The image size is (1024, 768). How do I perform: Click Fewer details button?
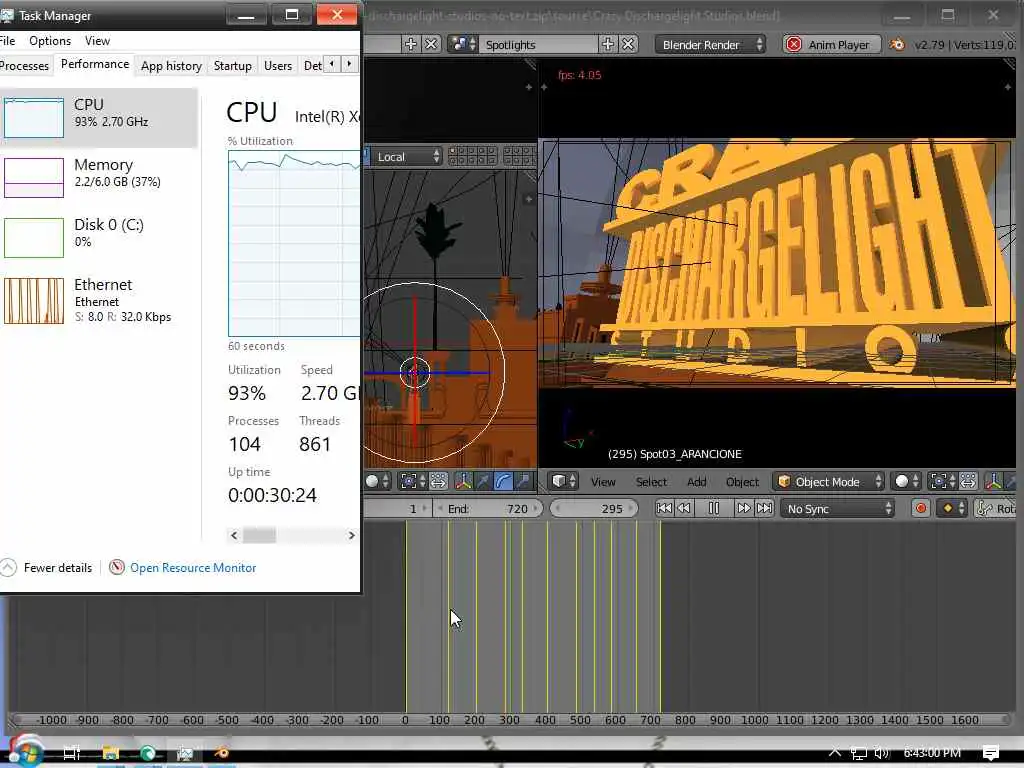pyautogui.click(x=47, y=568)
